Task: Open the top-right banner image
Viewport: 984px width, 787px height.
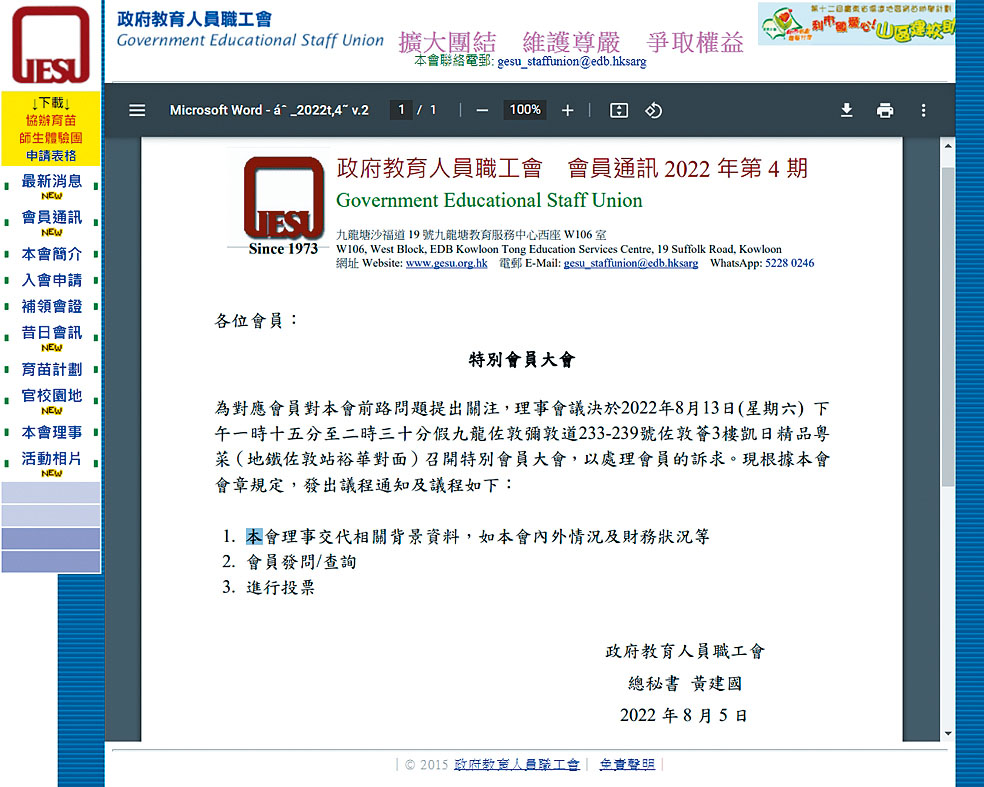Action: pyautogui.click(x=856, y=24)
